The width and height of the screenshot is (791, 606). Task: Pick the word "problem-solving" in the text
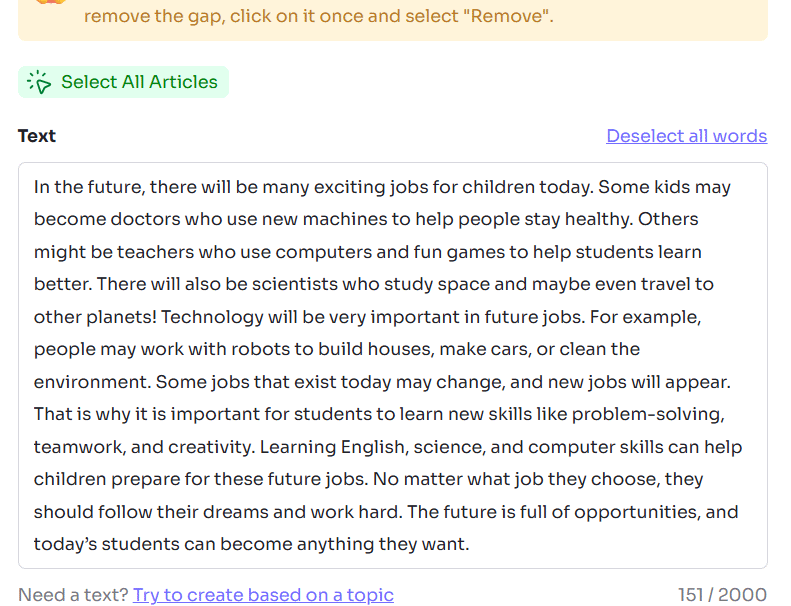click(x=647, y=414)
